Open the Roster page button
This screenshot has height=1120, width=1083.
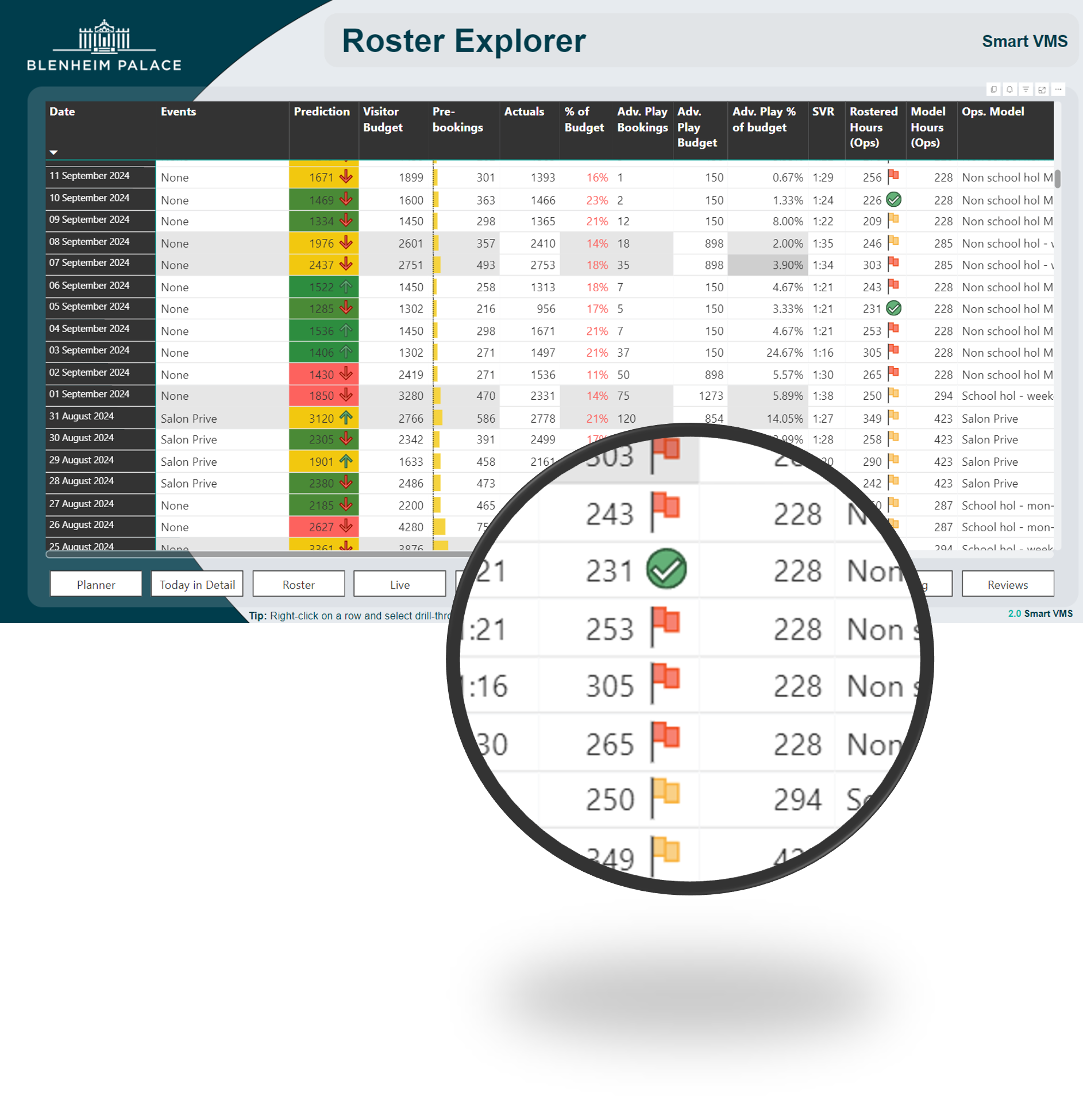298,584
